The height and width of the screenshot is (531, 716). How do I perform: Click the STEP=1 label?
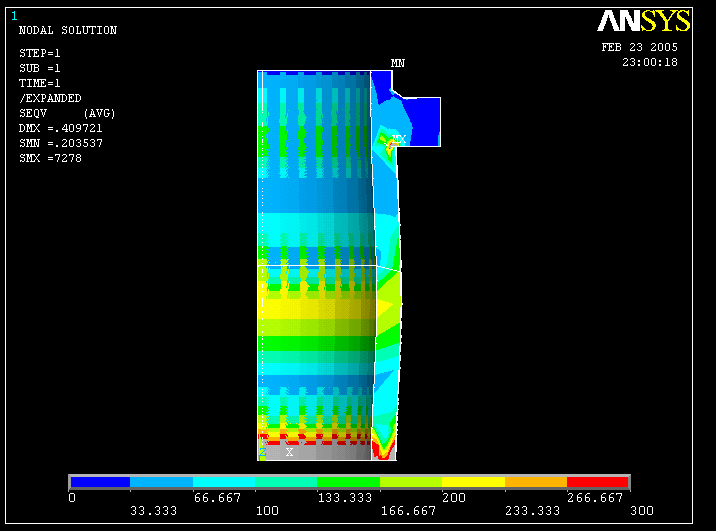coord(39,53)
